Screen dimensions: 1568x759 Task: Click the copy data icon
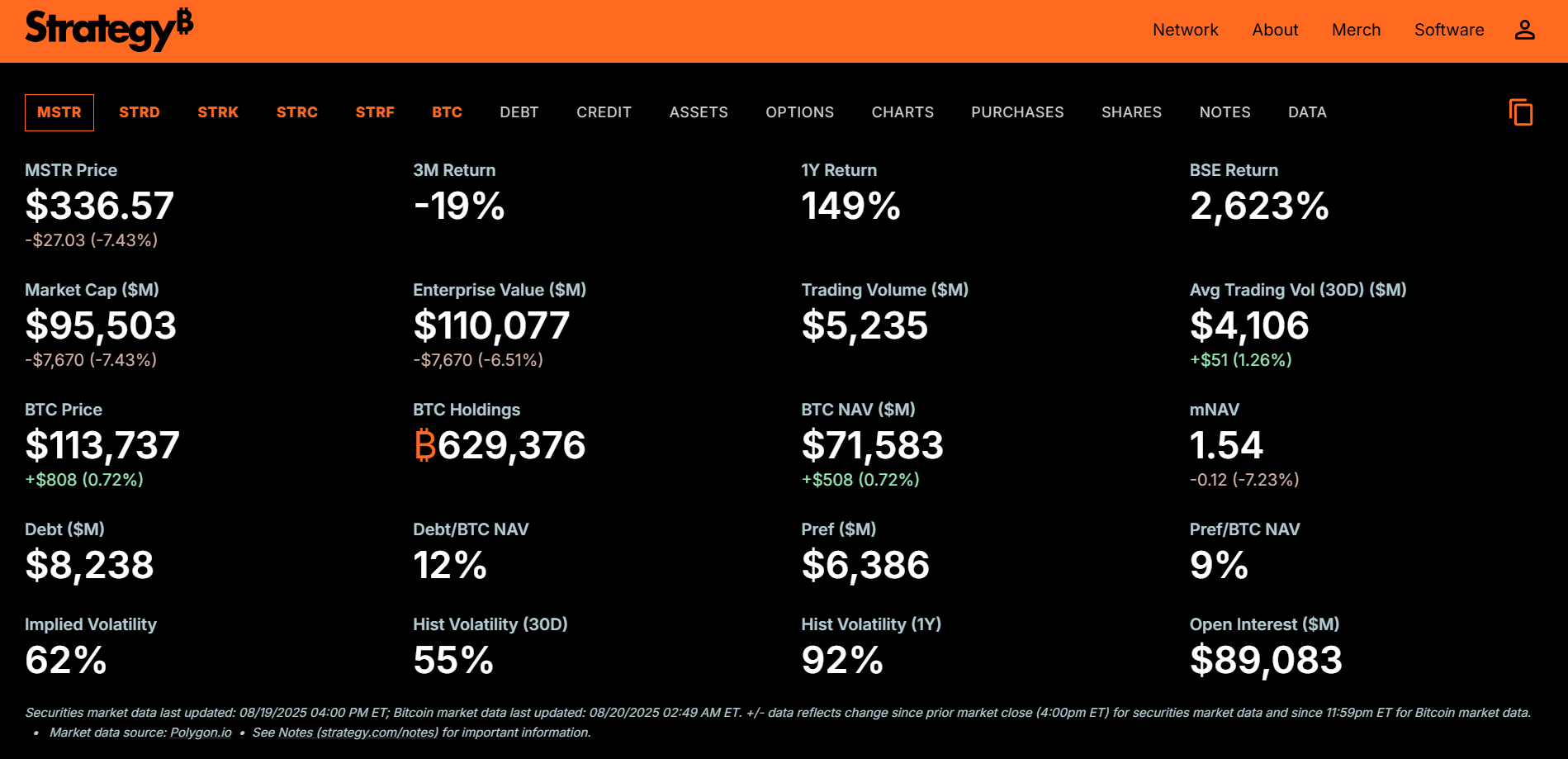[x=1520, y=112]
